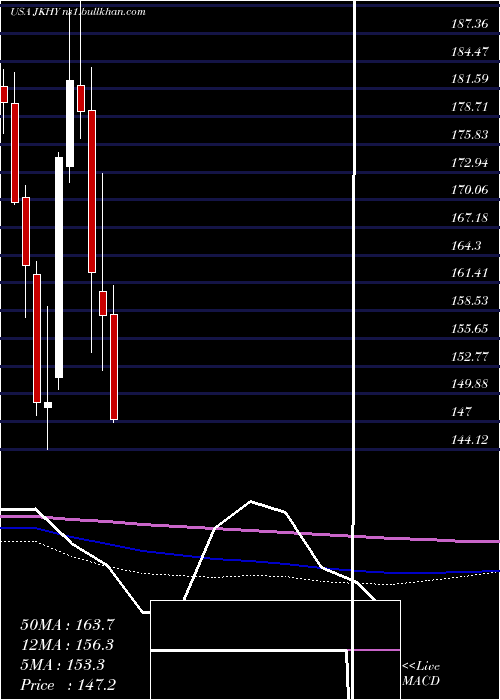Click the 50MA : 163.7 readout
500x700 pixels.
point(68,625)
